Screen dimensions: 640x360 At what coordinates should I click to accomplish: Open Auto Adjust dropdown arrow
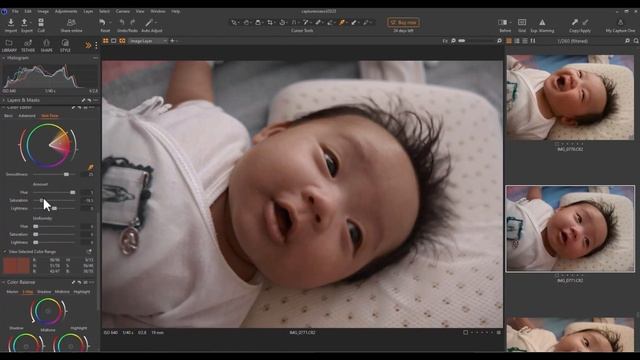click(156, 22)
